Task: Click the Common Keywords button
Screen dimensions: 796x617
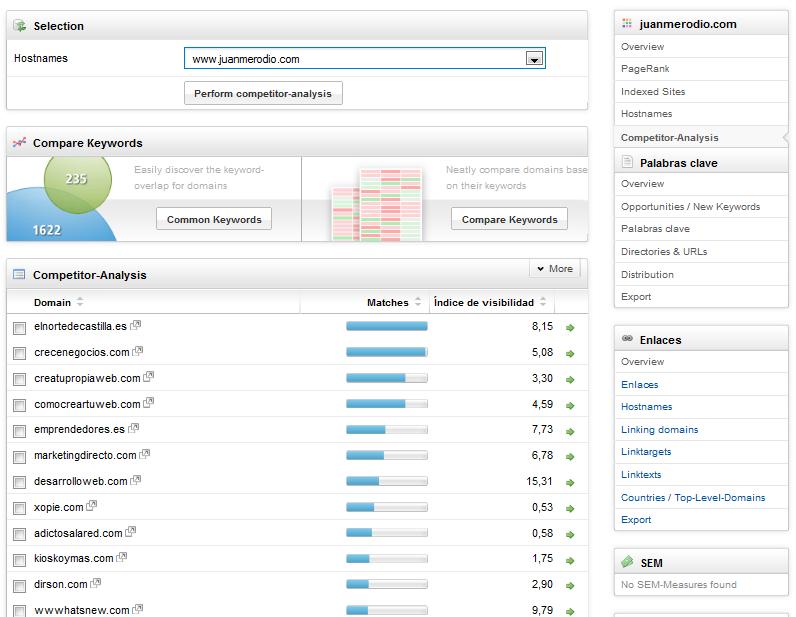Action: (214, 219)
